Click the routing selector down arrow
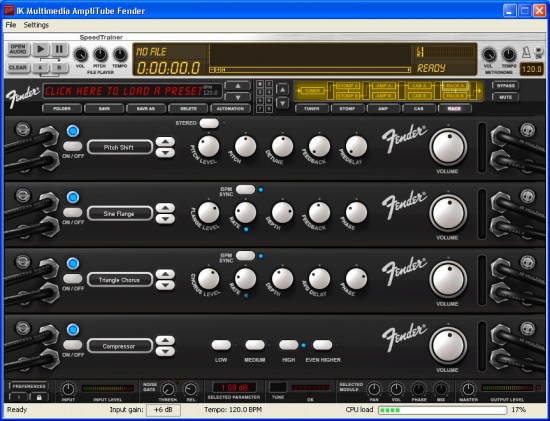550x421 pixels. [283, 103]
